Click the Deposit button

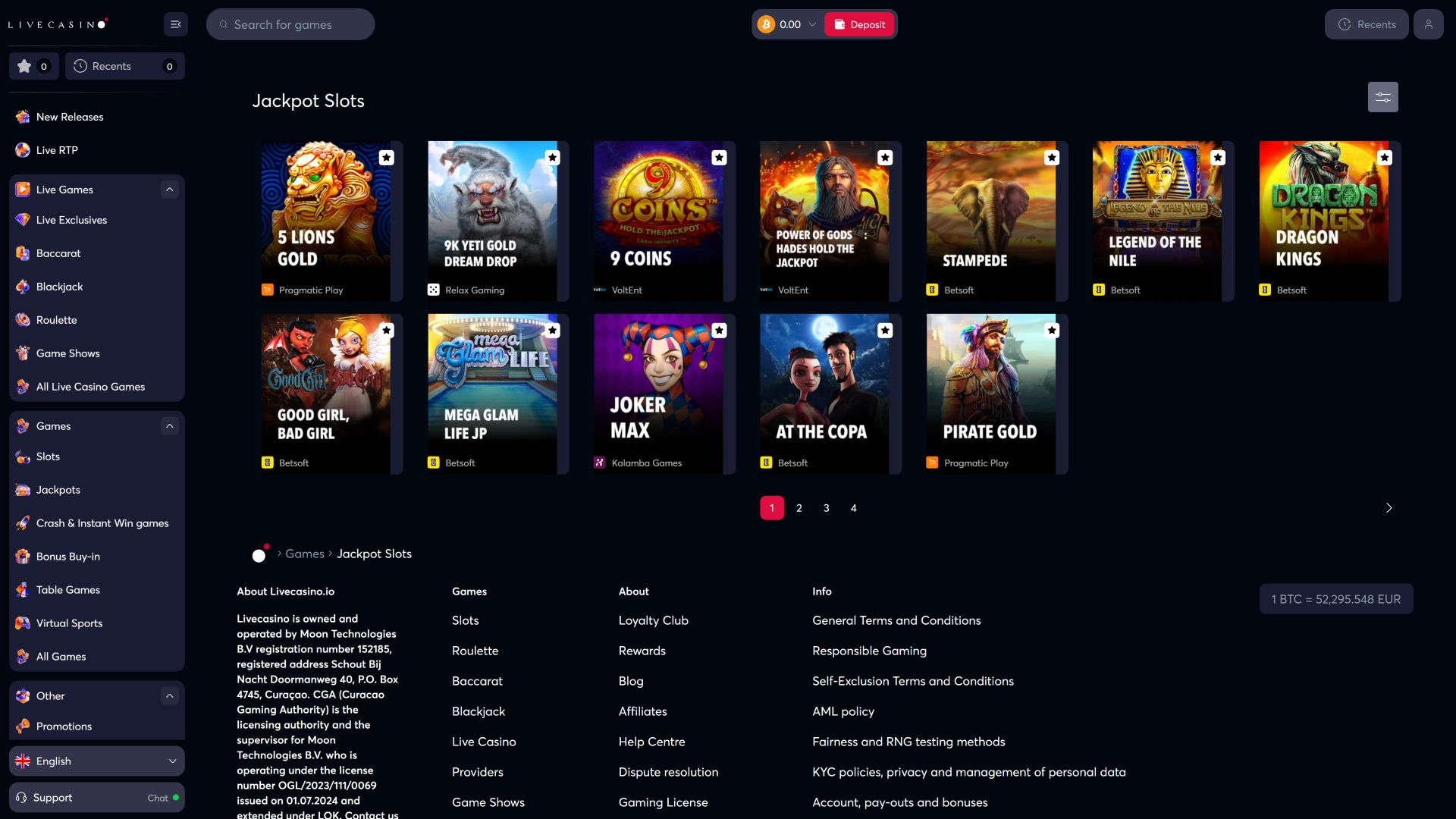click(x=859, y=24)
